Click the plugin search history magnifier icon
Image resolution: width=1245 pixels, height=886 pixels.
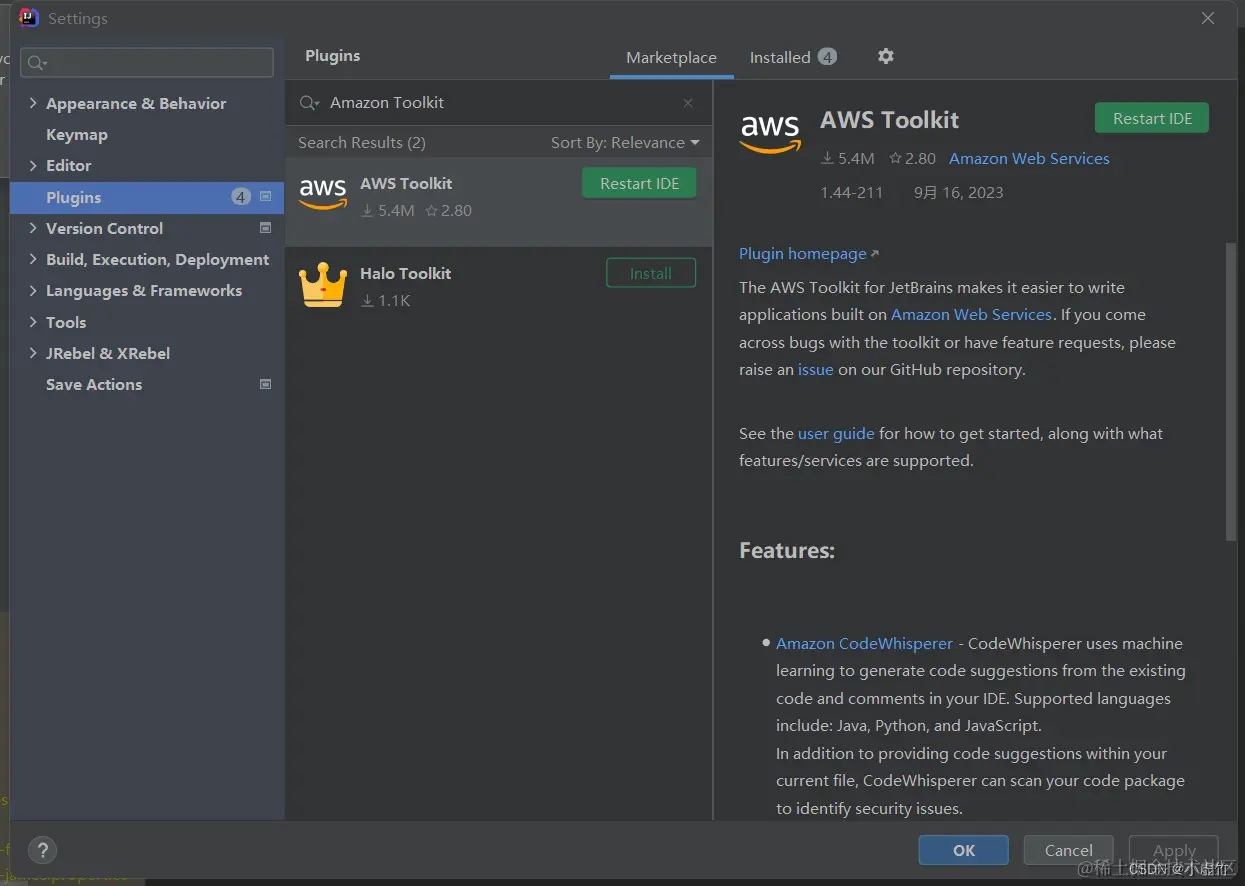pyautogui.click(x=310, y=103)
